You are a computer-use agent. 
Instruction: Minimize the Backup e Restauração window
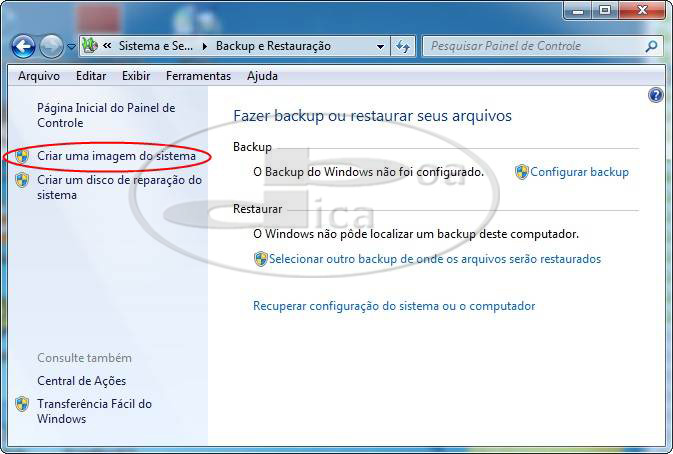point(578,10)
